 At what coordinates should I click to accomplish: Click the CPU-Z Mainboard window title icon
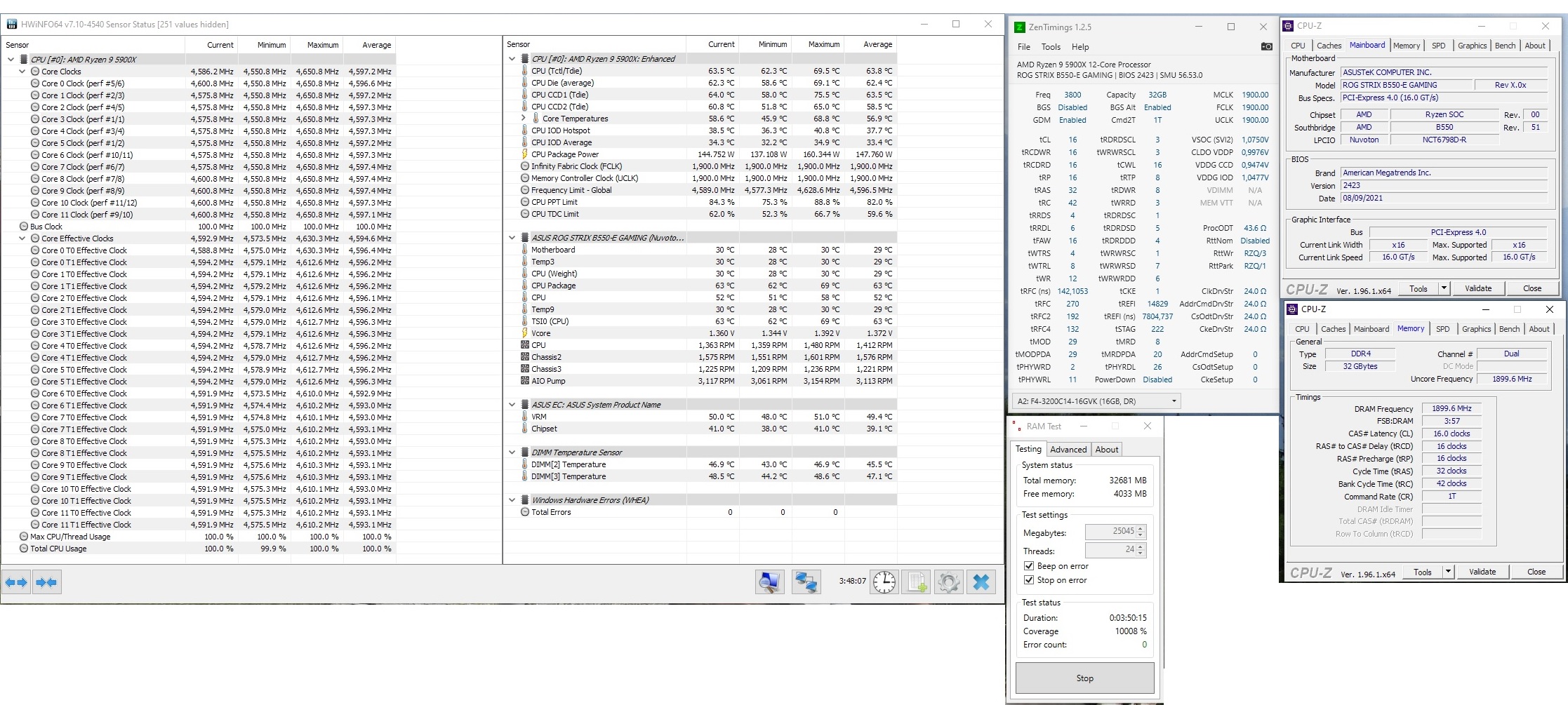pos(1288,26)
